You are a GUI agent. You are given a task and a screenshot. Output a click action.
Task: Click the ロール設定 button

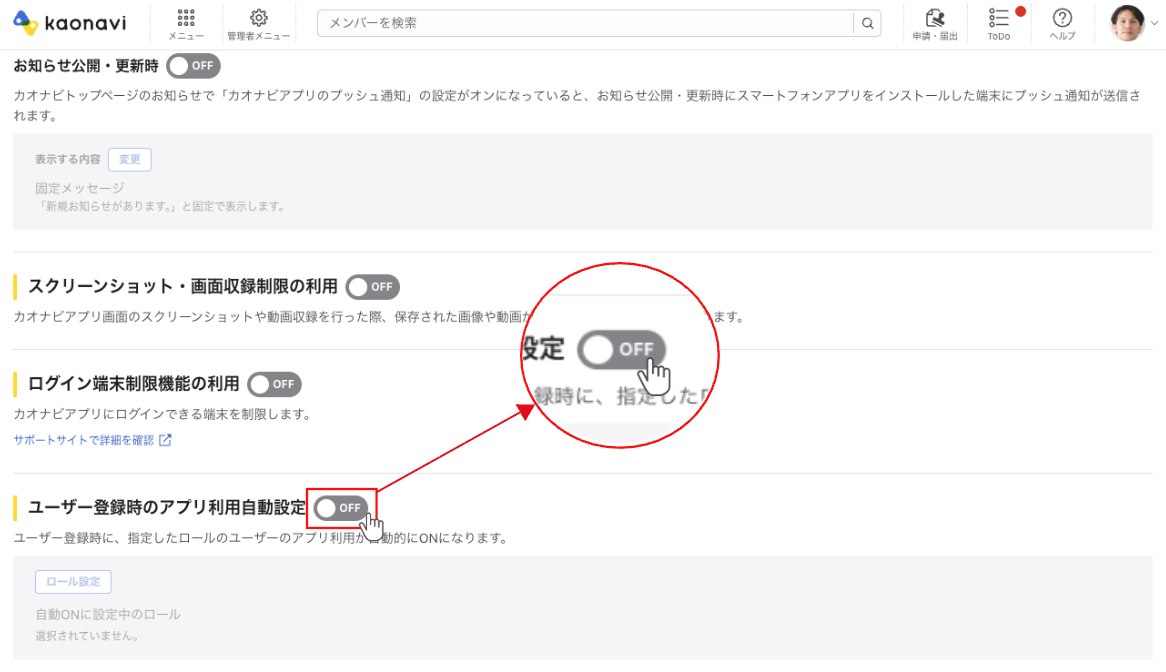[x=73, y=581]
